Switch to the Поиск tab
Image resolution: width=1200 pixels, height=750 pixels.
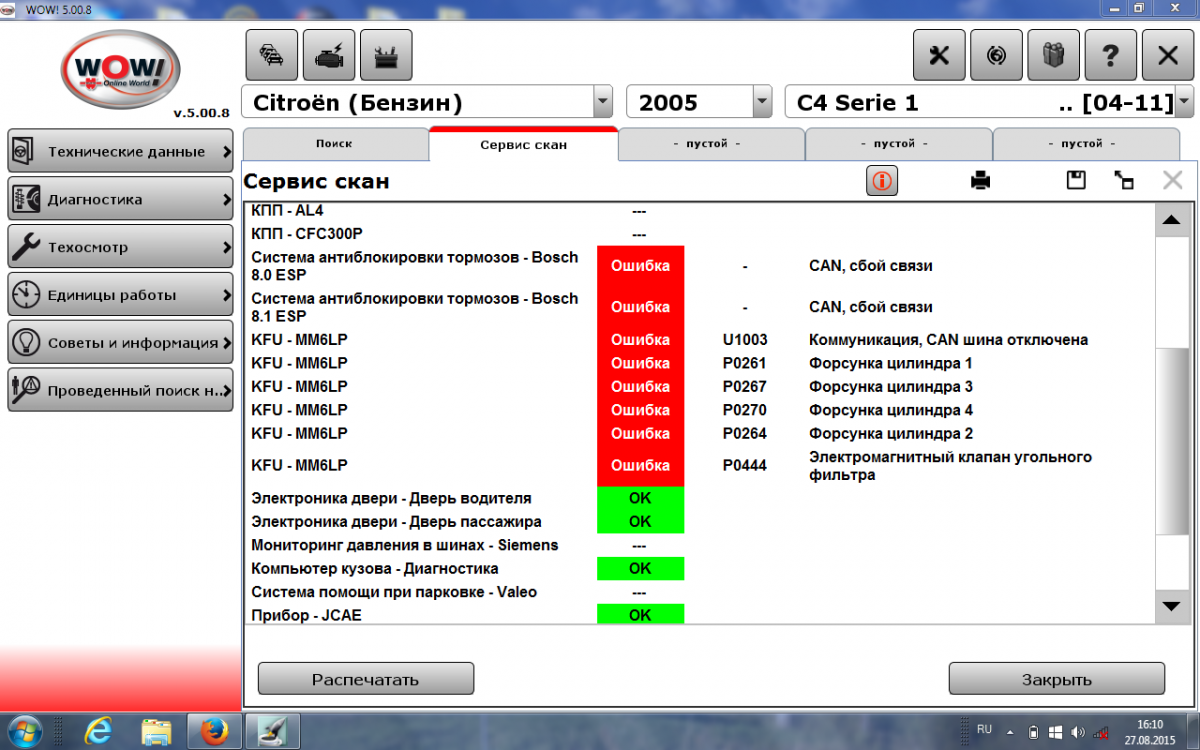pyautogui.click(x=334, y=144)
